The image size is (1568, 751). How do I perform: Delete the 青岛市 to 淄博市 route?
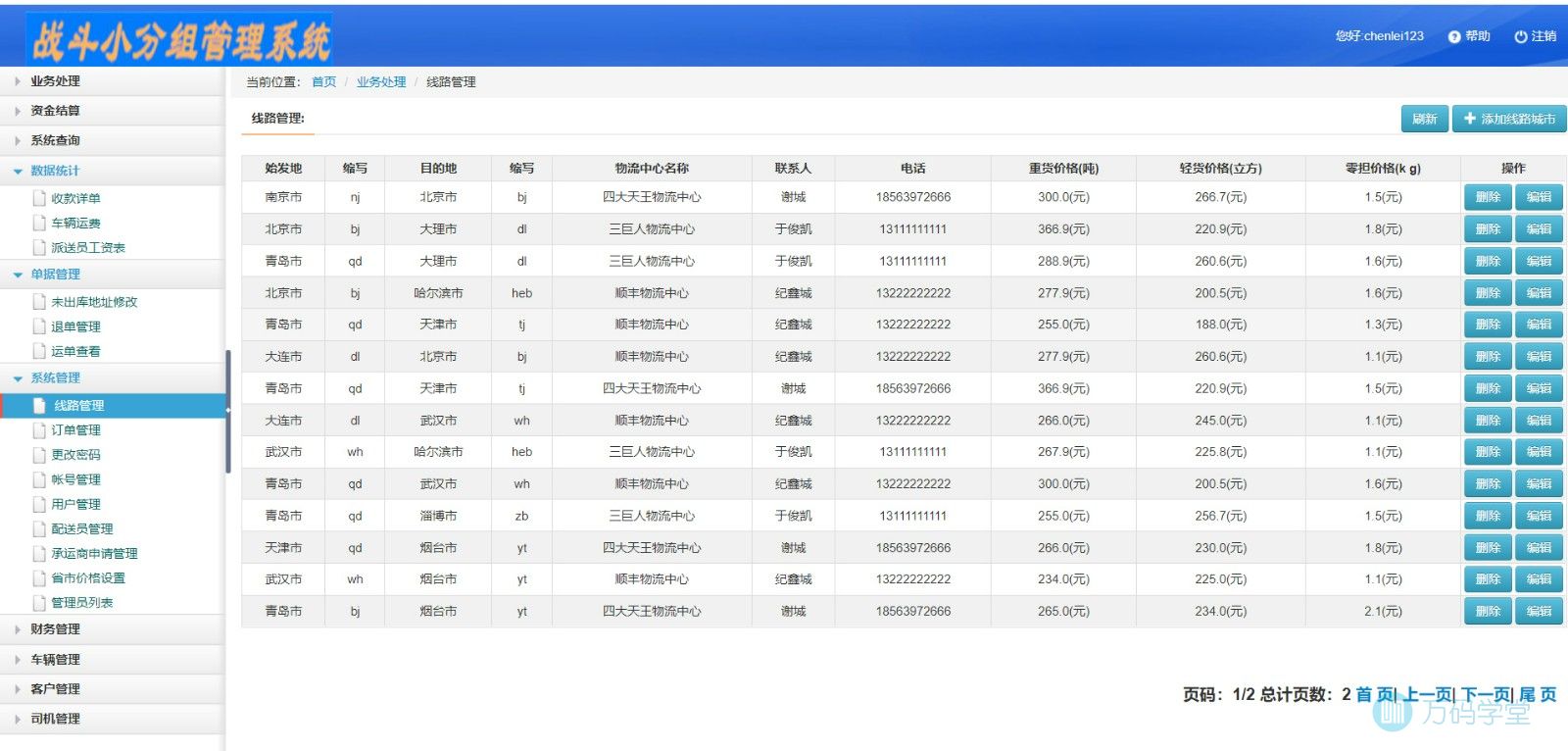pos(1488,516)
